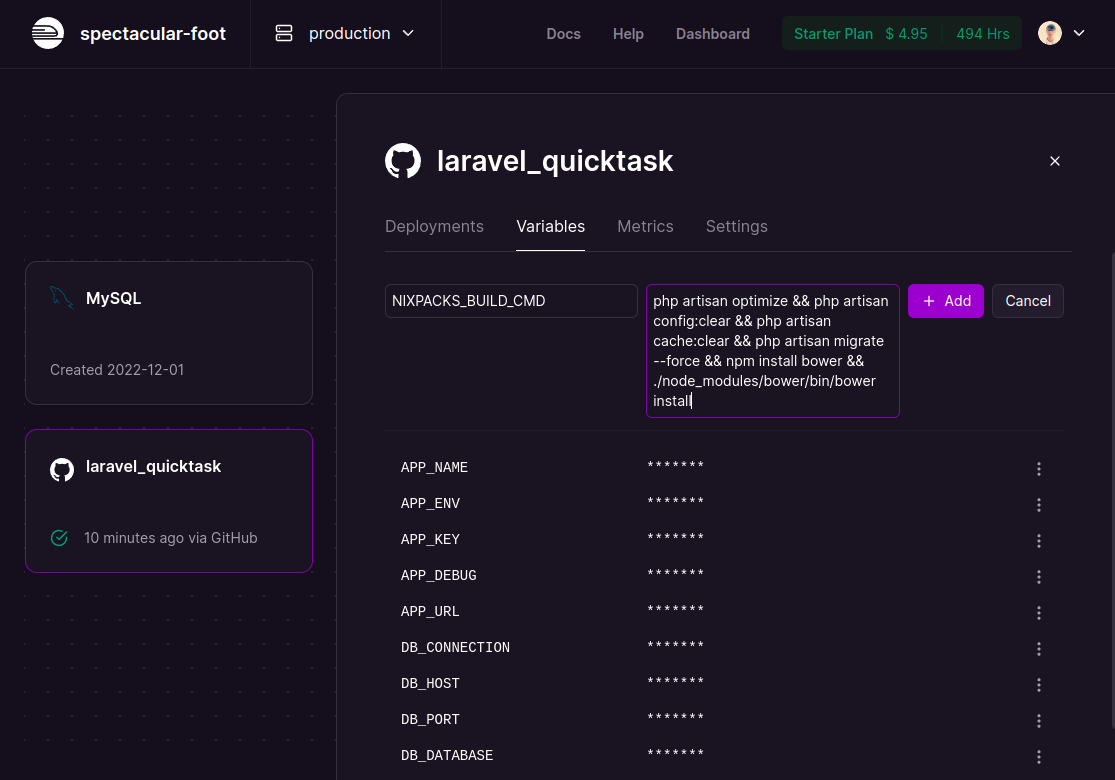This screenshot has height=780, width=1115.
Task: Click the Add button to save the variable
Action: click(x=945, y=300)
